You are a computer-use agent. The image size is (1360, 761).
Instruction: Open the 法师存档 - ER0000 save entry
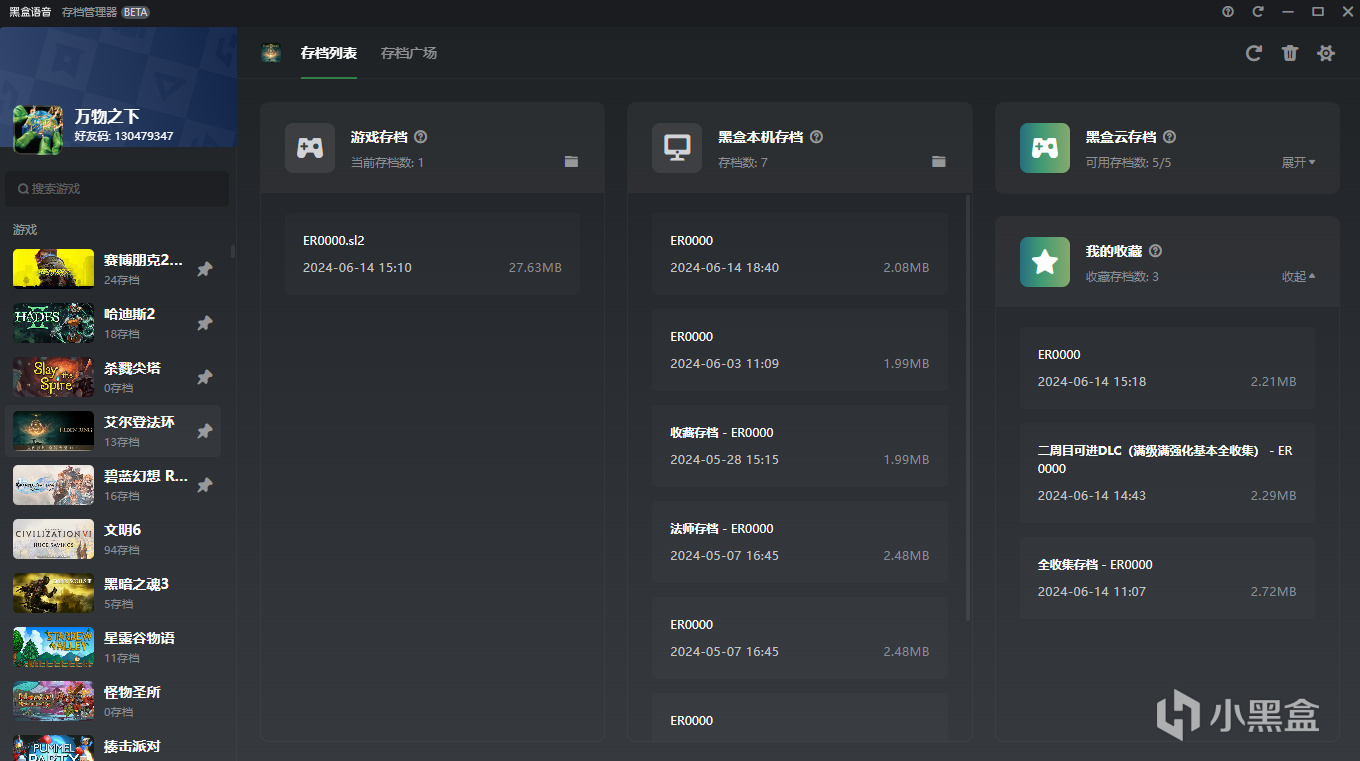point(800,542)
